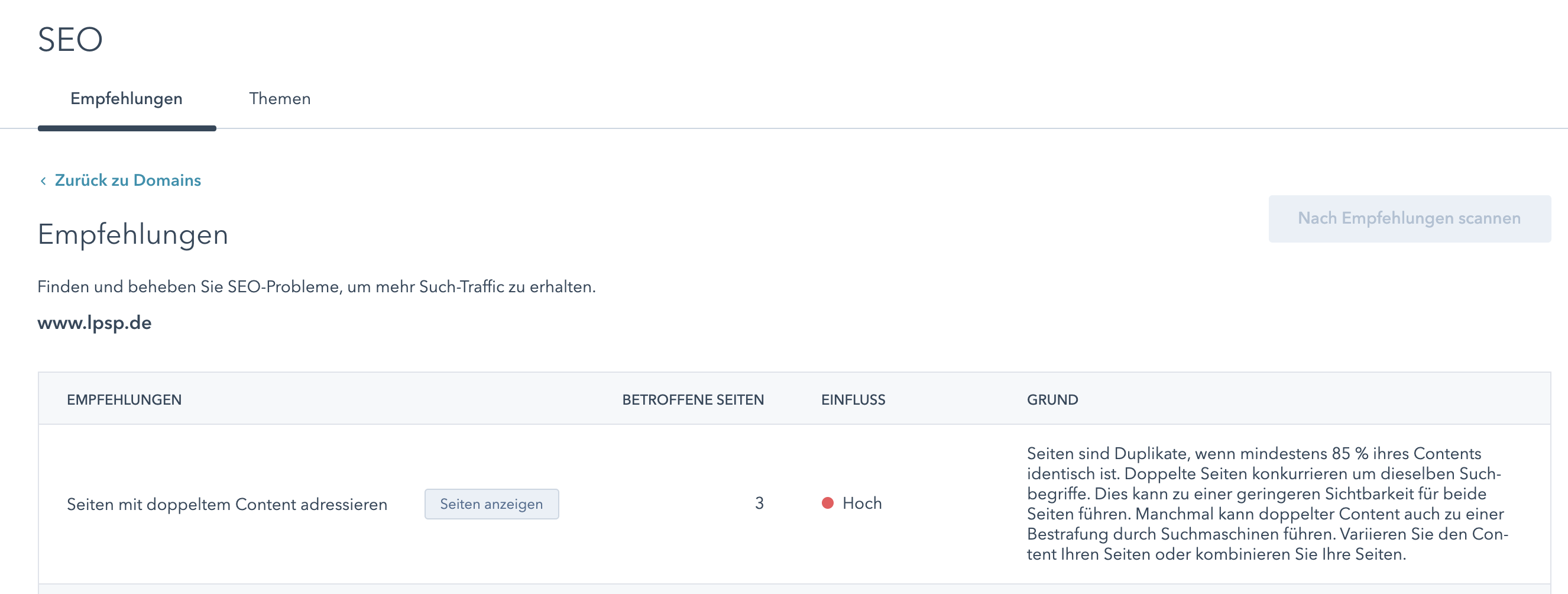The width and height of the screenshot is (1568, 594).
Task: Click the Hoch impact label
Action: [861, 503]
